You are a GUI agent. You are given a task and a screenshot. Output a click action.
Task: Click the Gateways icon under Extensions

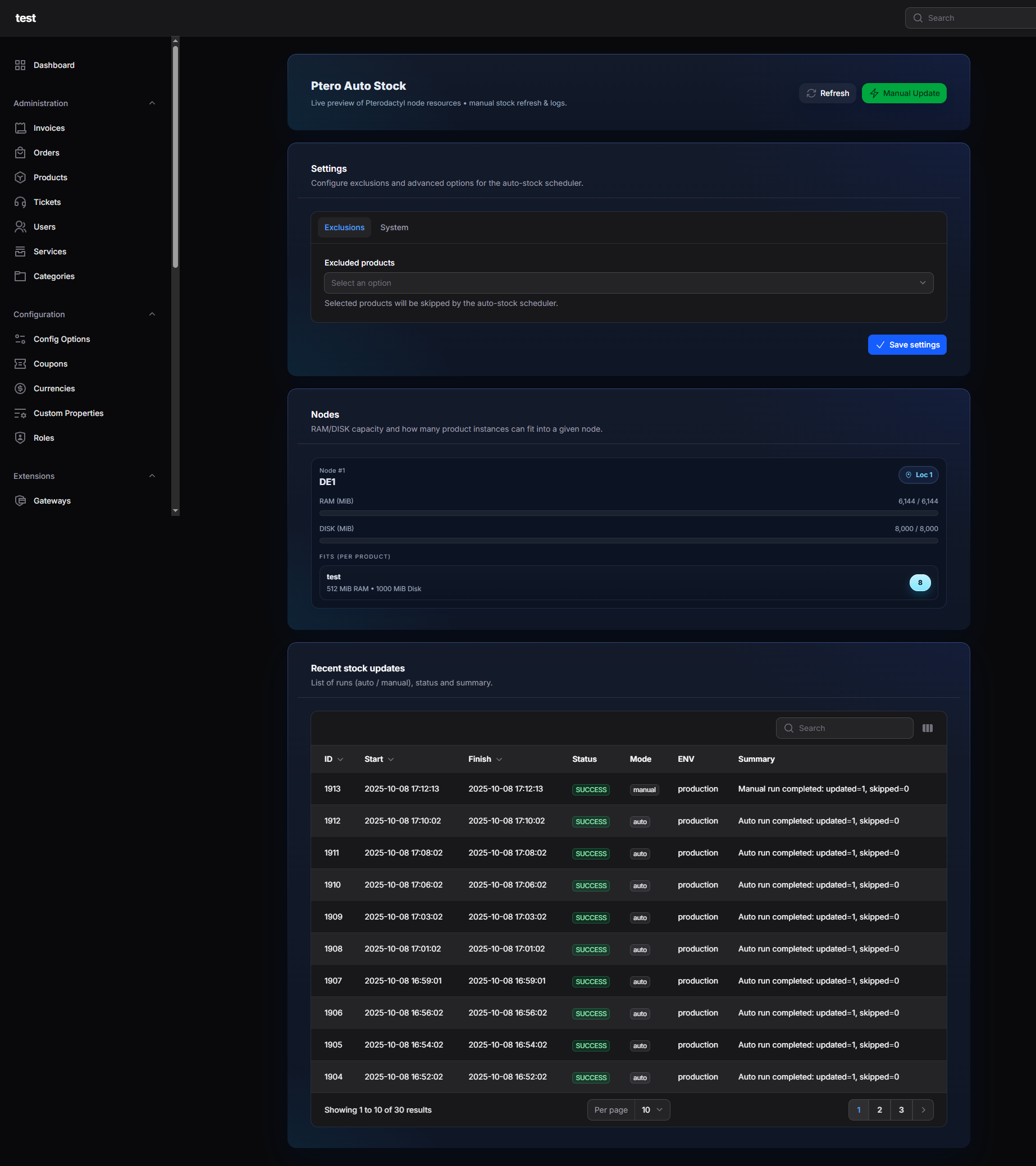[20, 500]
